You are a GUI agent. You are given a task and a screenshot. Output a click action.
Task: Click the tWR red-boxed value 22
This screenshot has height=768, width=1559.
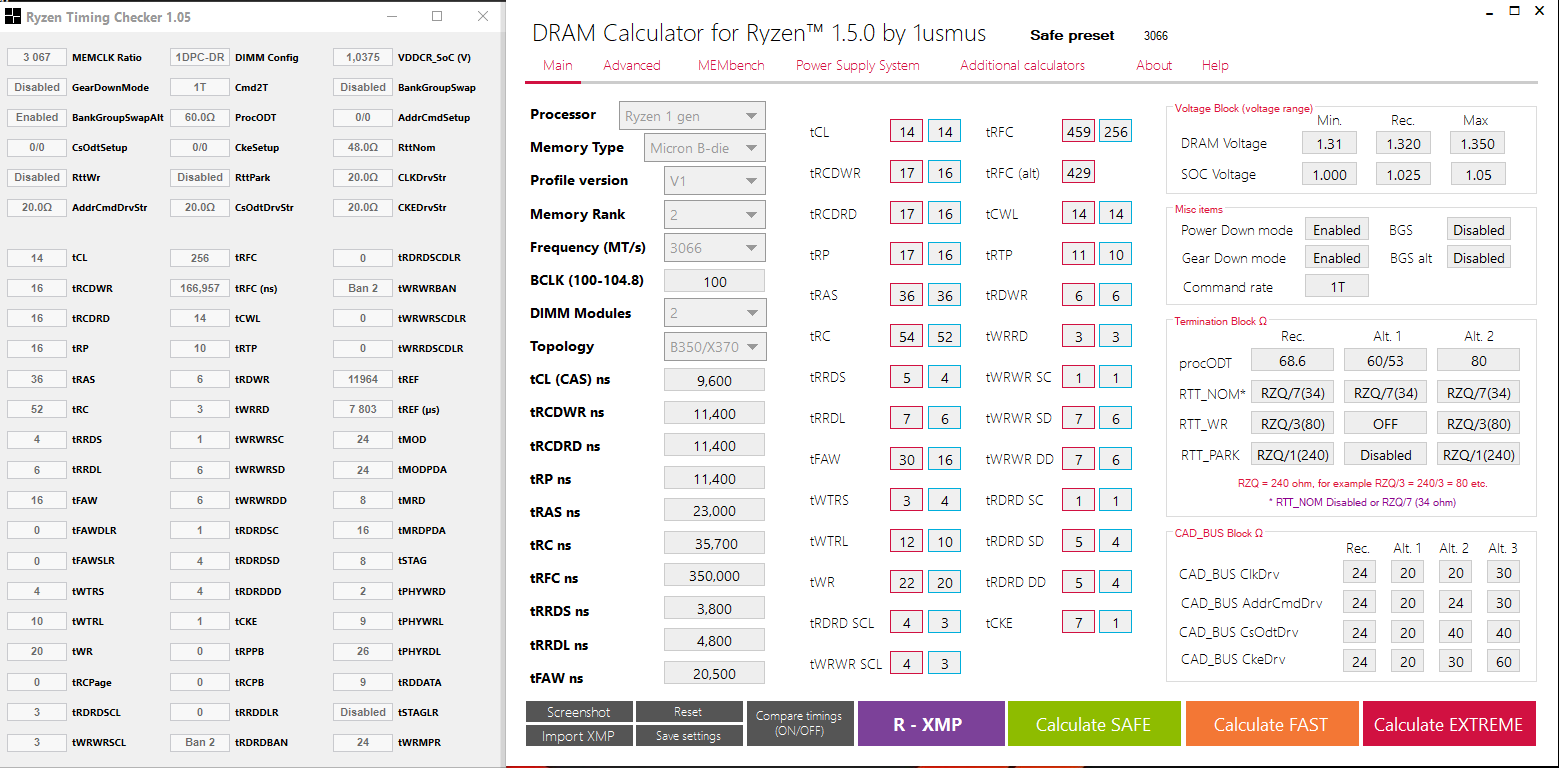coord(906,582)
